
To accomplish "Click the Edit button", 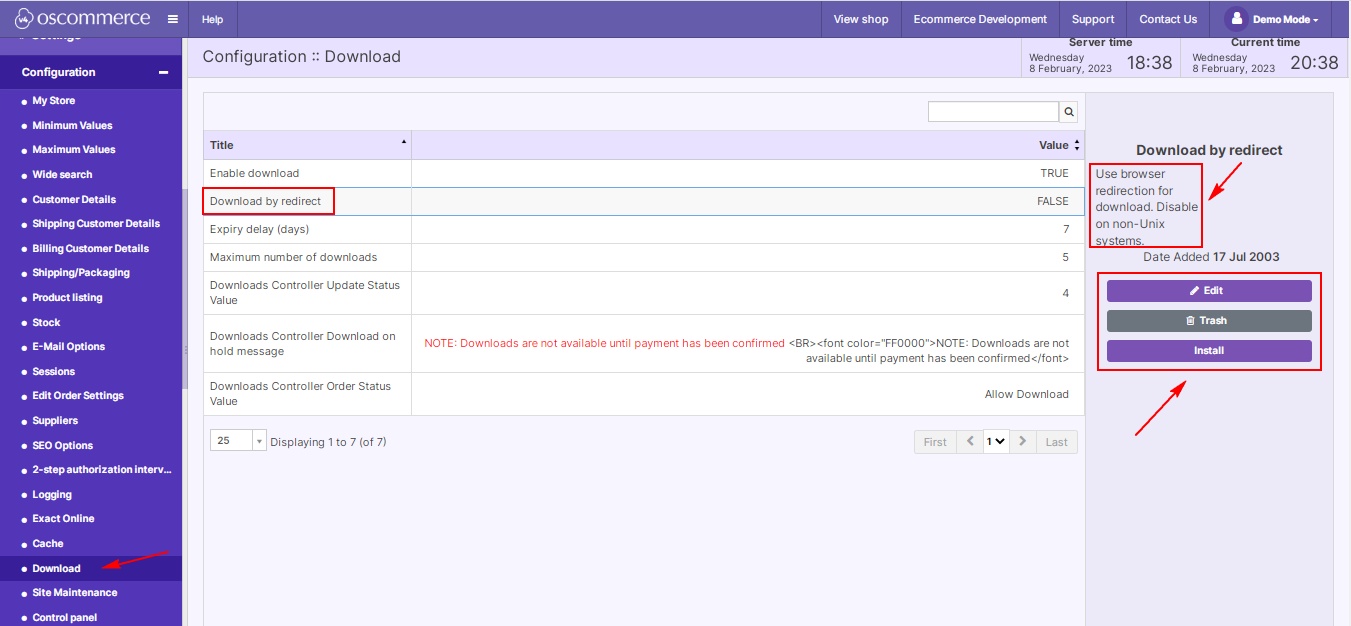I will click(x=1209, y=291).
